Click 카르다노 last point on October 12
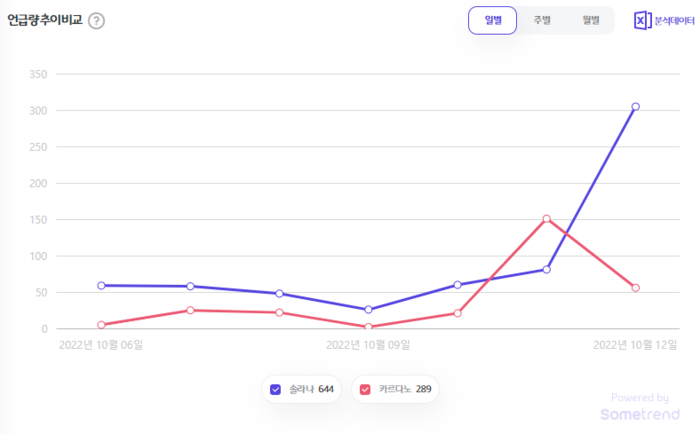This screenshot has width=700, height=434. (x=635, y=288)
